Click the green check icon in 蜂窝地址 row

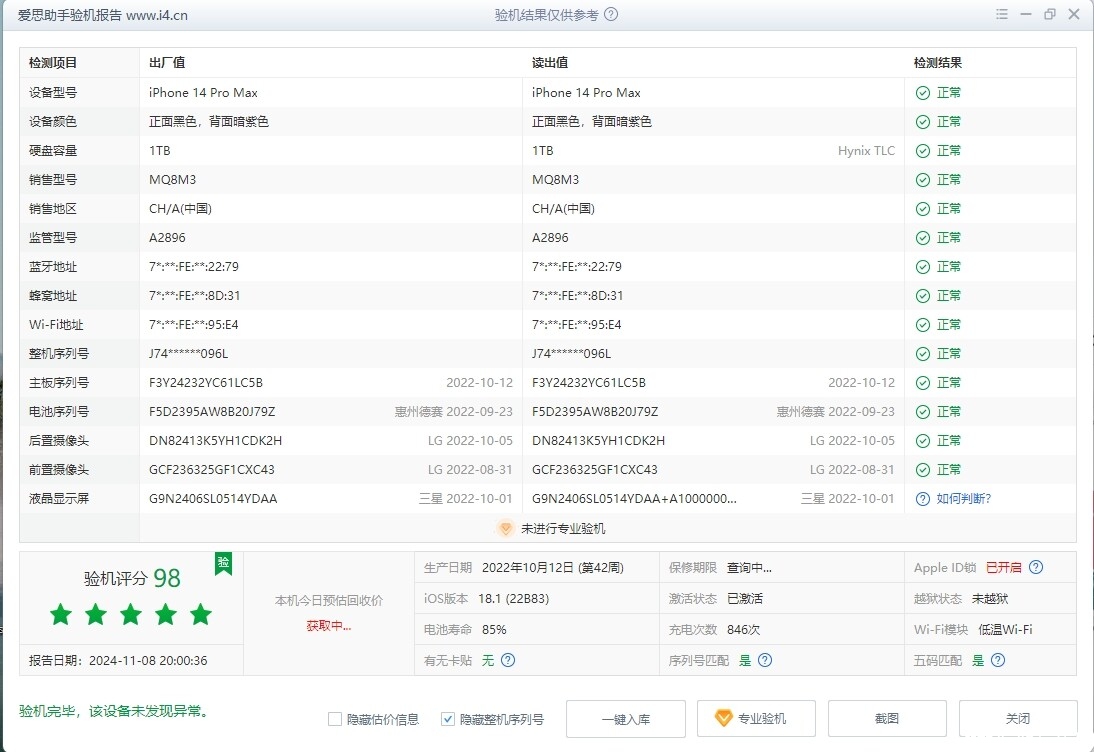(922, 296)
